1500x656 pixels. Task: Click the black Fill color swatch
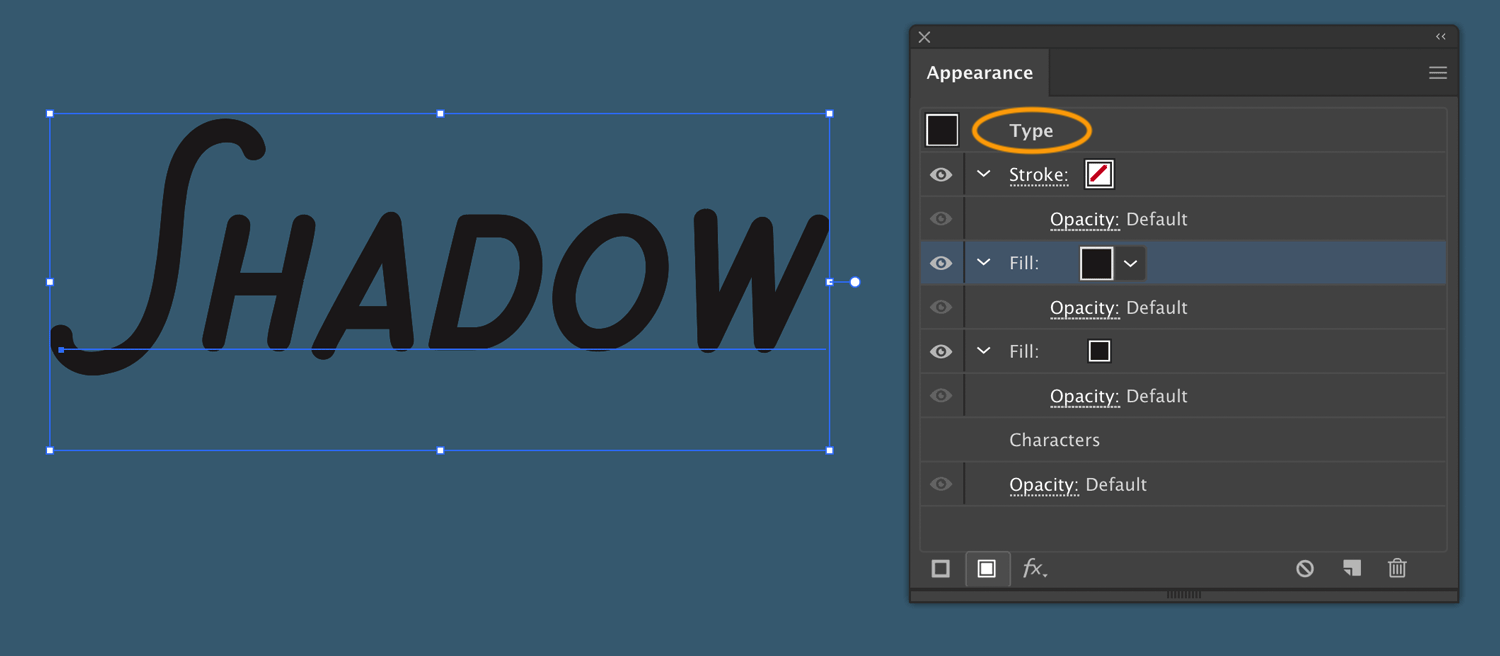(x=1096, y=262)
